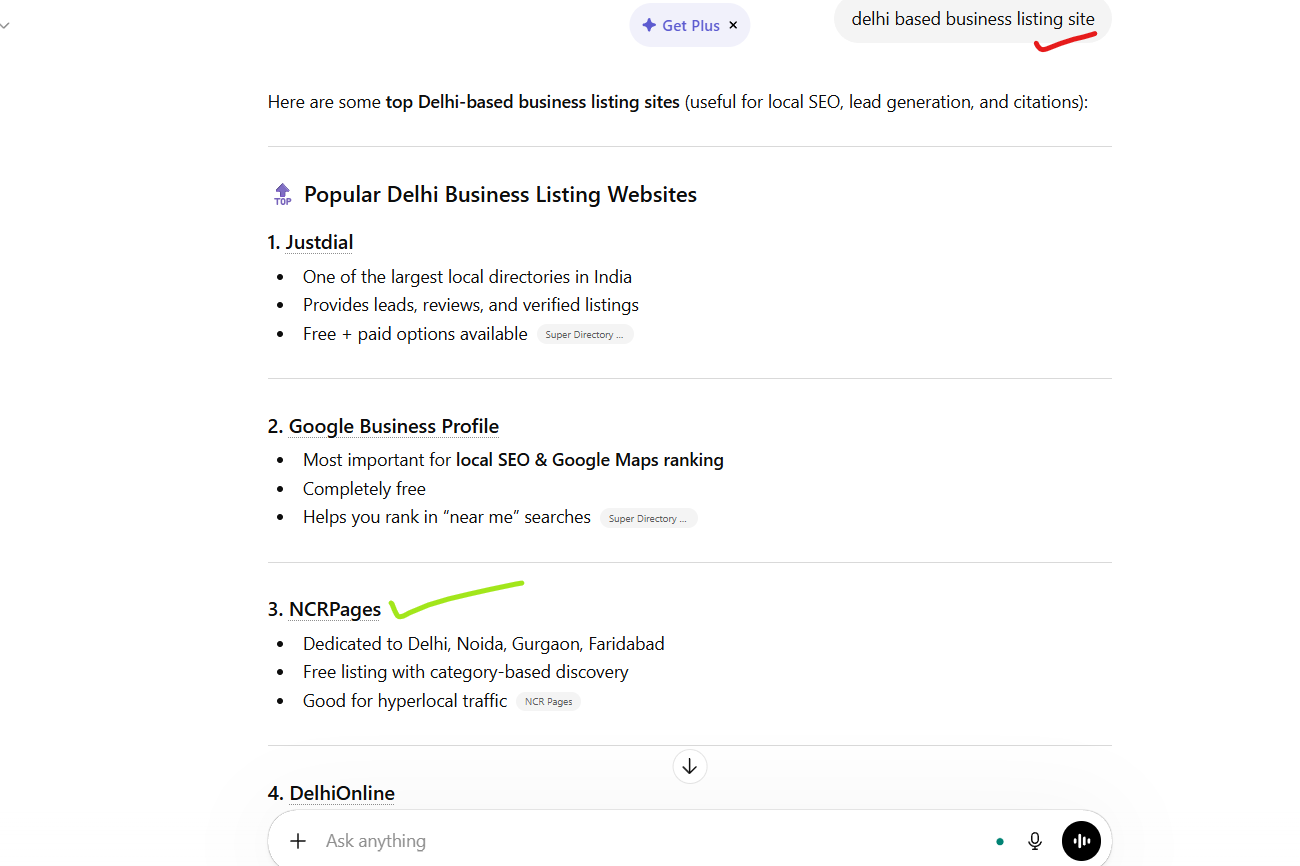Open the NCR Pages source chip

coord(549,702)
